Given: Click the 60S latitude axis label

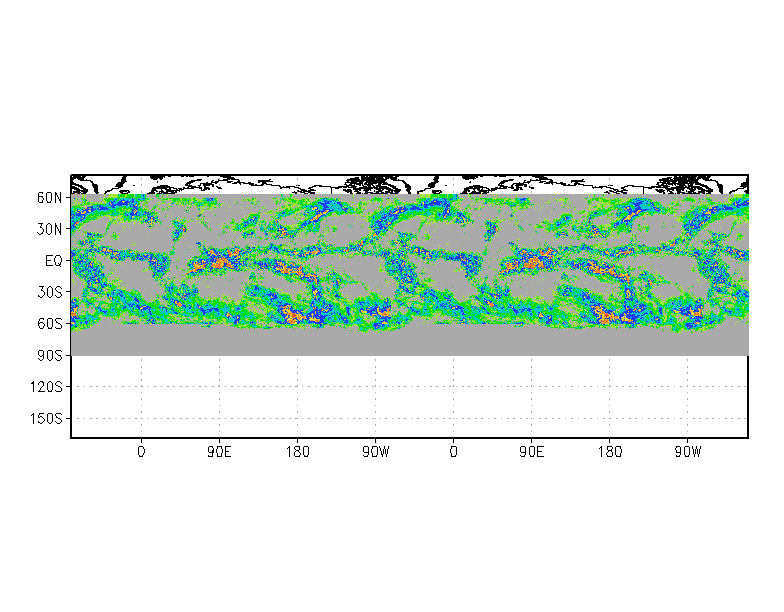Looking at the screenshot, I should point(50,324).
